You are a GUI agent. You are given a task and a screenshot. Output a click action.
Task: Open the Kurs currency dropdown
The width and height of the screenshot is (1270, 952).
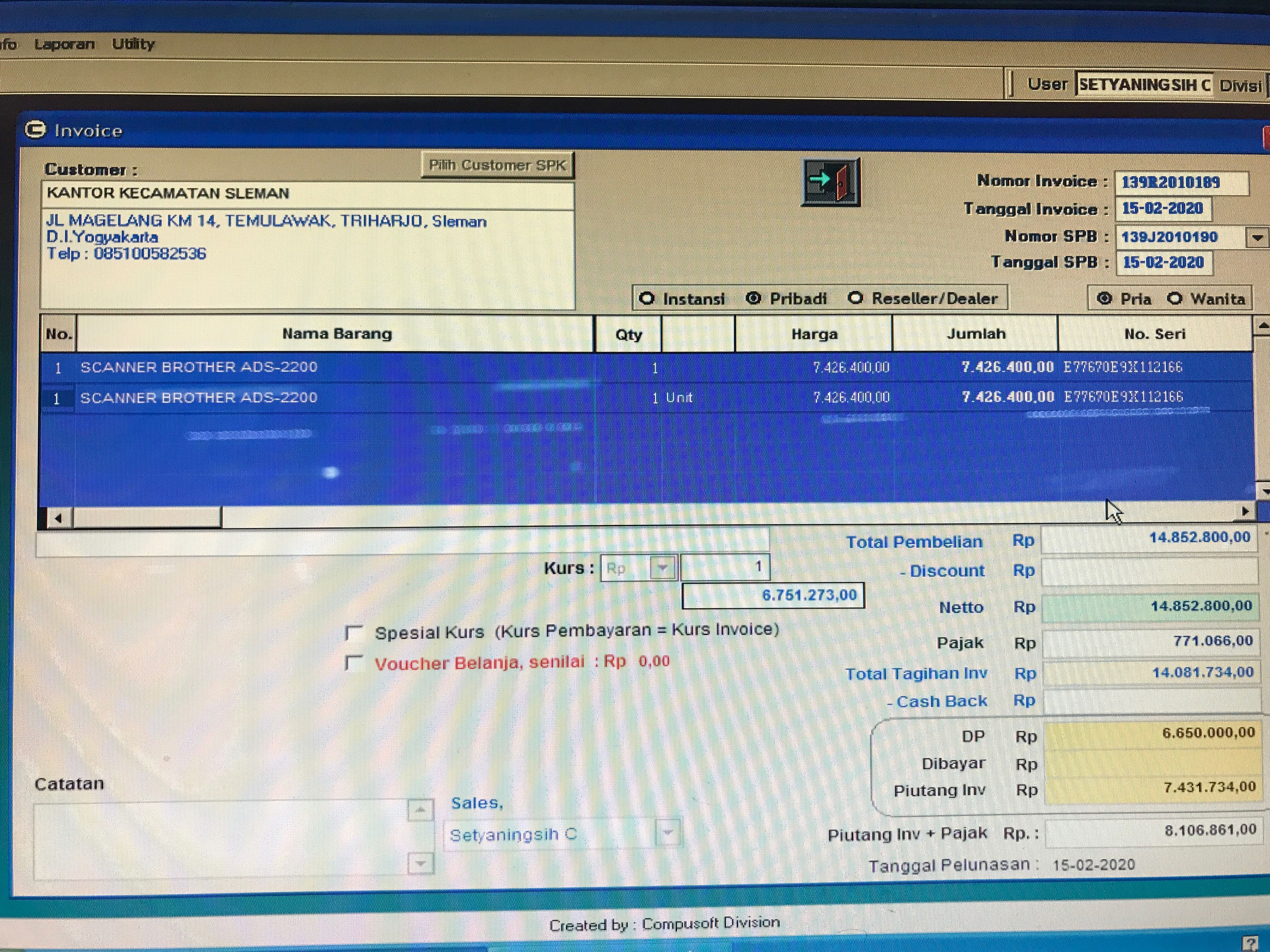click(x=663, y=568)
